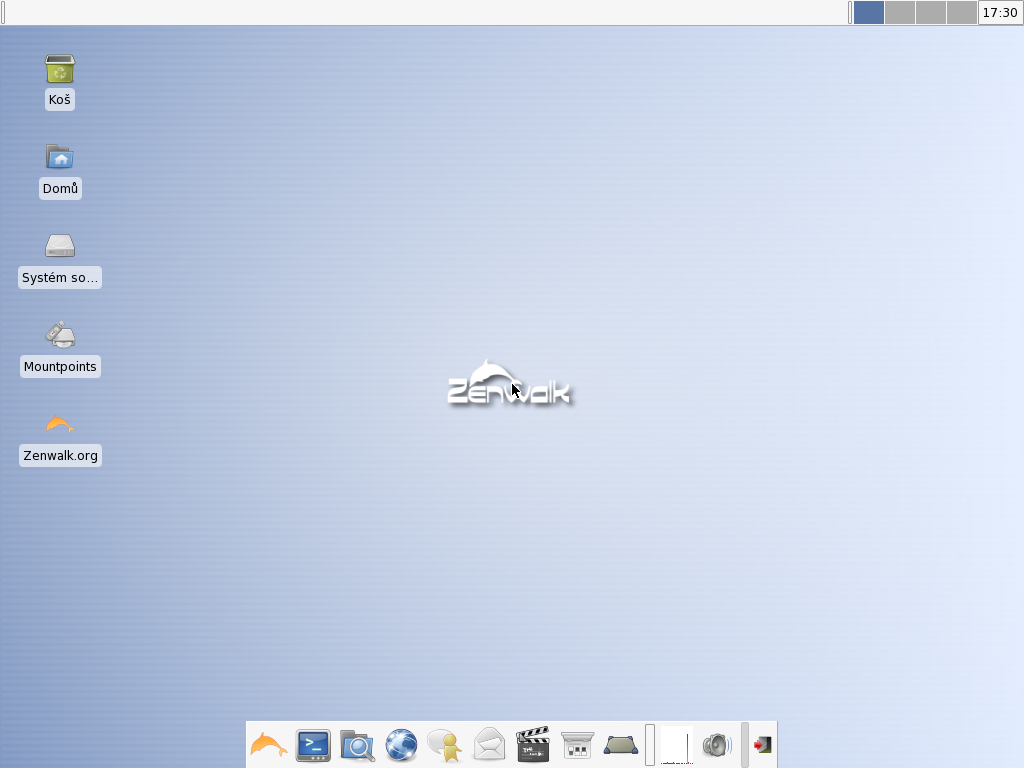Click the Systém so... label text
This screenshot has height=768, width=1024.
(x=59, y=278)
